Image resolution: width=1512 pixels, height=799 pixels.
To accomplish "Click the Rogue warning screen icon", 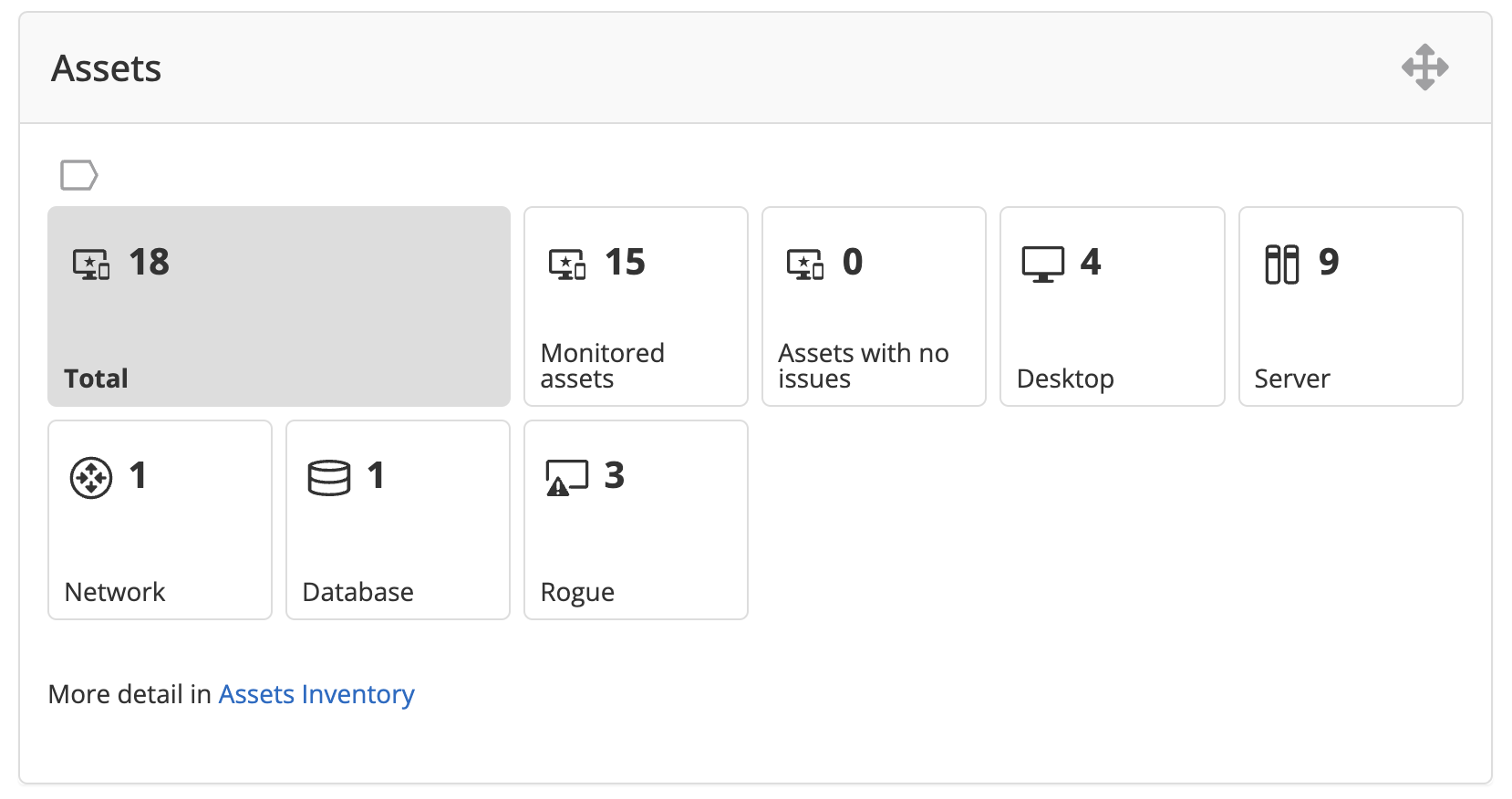I will pos(566,478).
